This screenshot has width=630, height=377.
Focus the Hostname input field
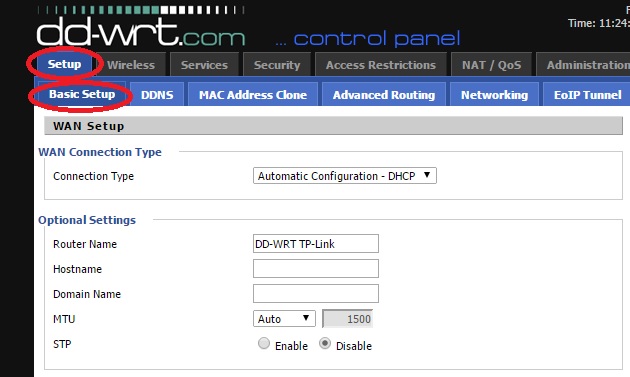(316, 268)
